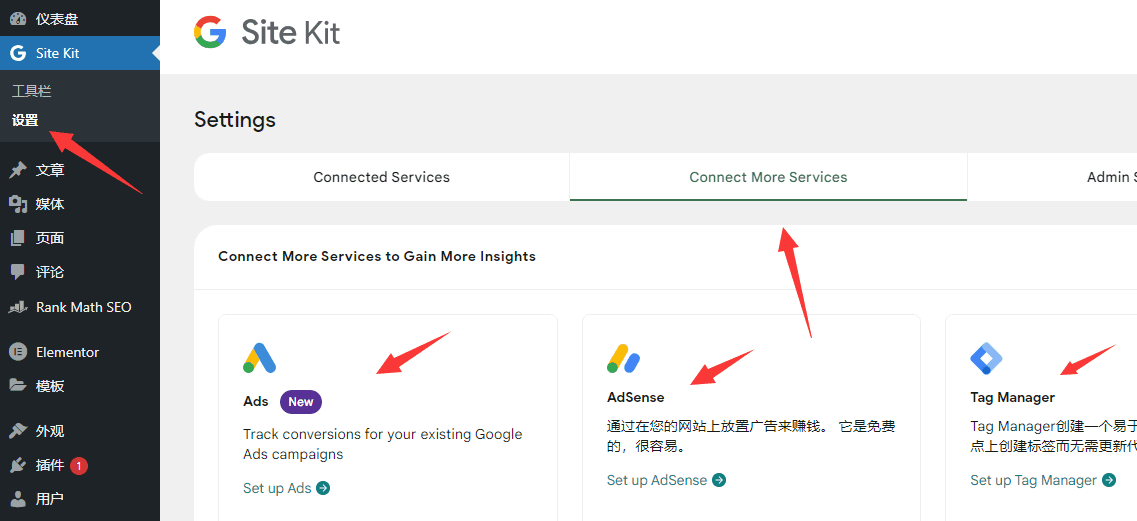The image size is (1137, 521).
Task: Click the pages icon beside 页面
Action: [18, 238]
